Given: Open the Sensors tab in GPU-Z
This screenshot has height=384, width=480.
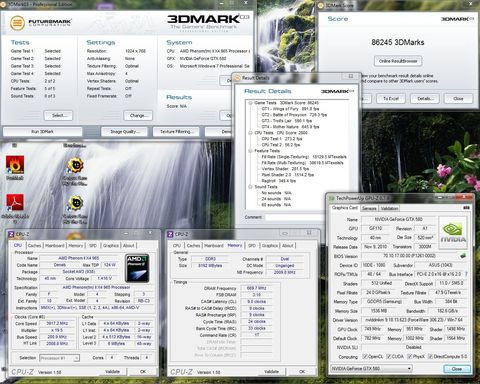Looking at the screenshot, I should [369, 208].
